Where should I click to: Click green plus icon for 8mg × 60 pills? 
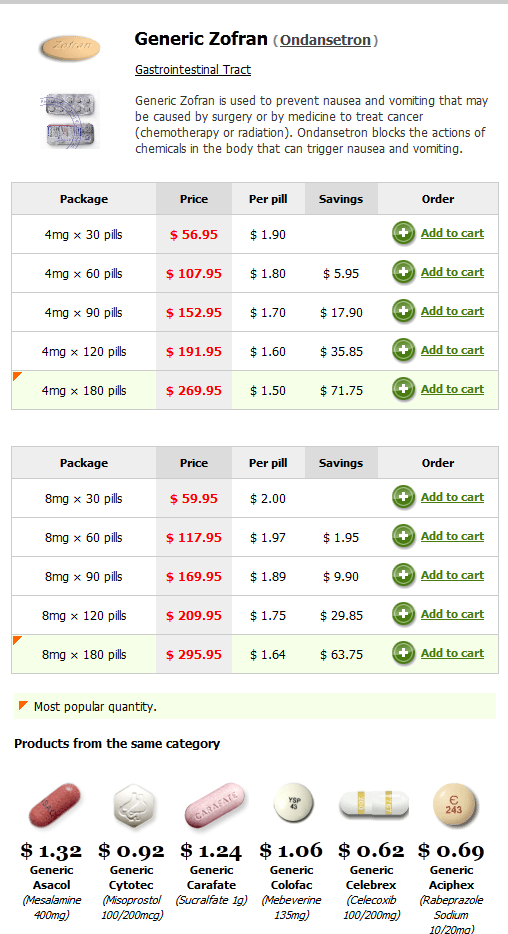(x=403, y=537)
